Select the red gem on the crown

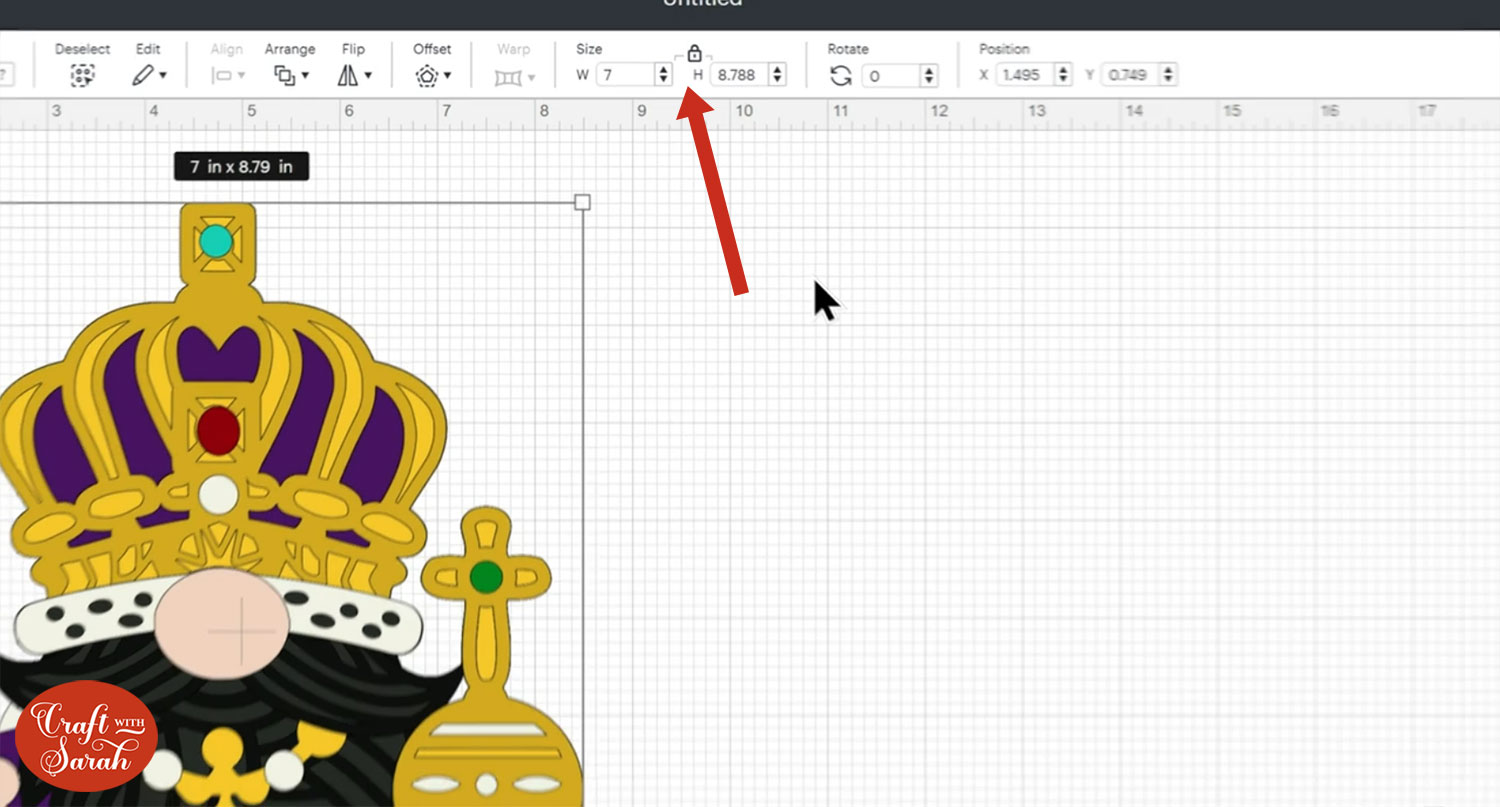pos(218,430)
